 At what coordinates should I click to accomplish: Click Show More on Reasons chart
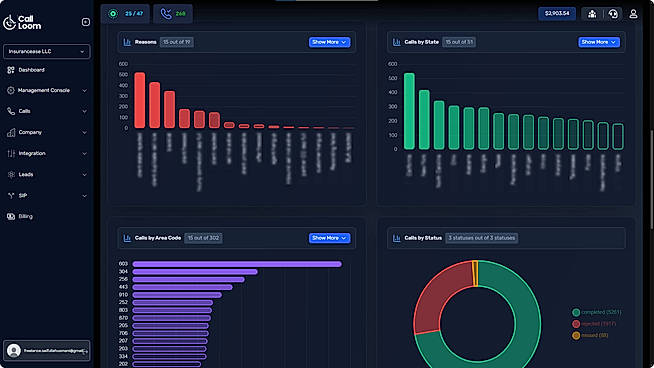329,42
